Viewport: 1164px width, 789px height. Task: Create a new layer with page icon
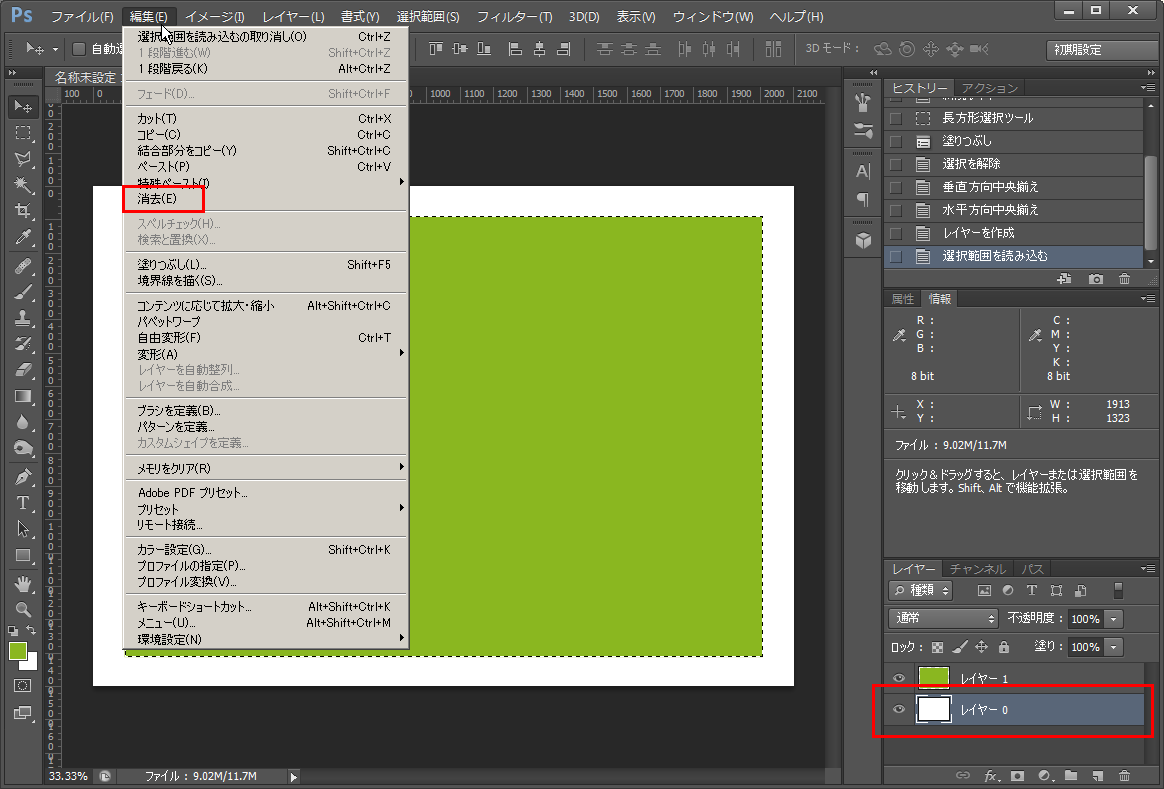pyautogui.click(x=1097, y=775)
